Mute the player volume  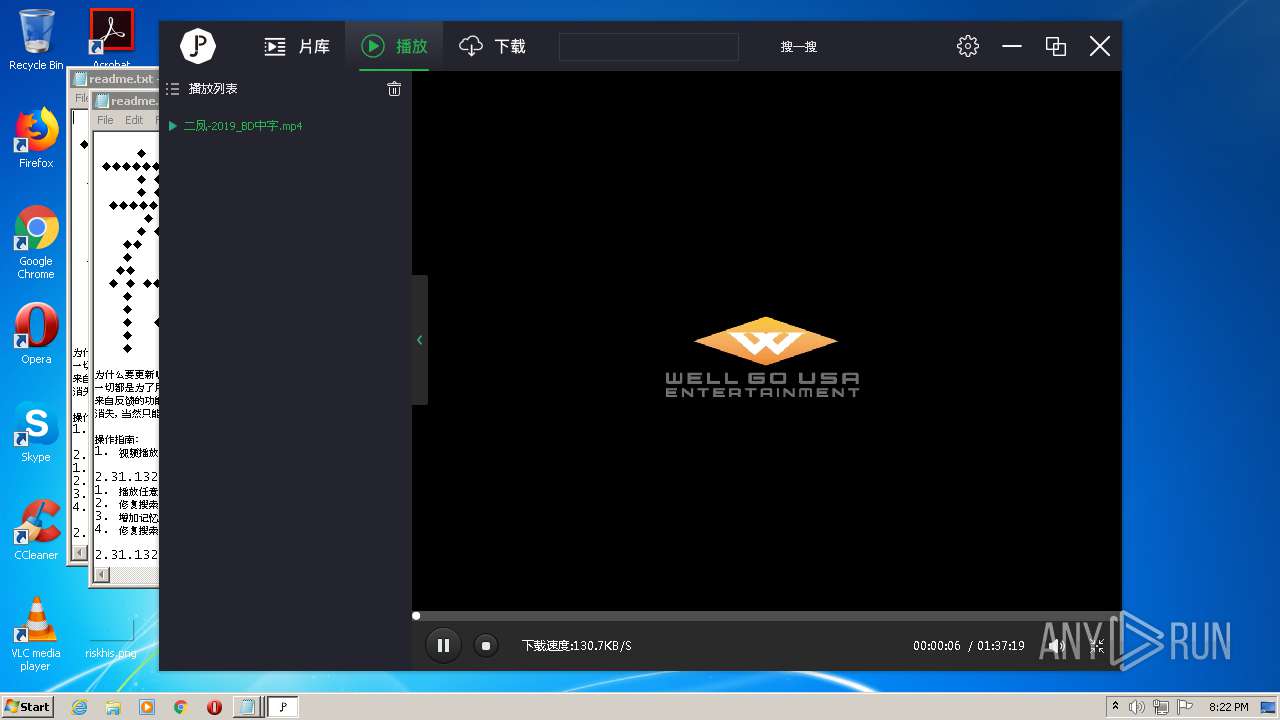pyautogui.click(x=1056, y=646)
